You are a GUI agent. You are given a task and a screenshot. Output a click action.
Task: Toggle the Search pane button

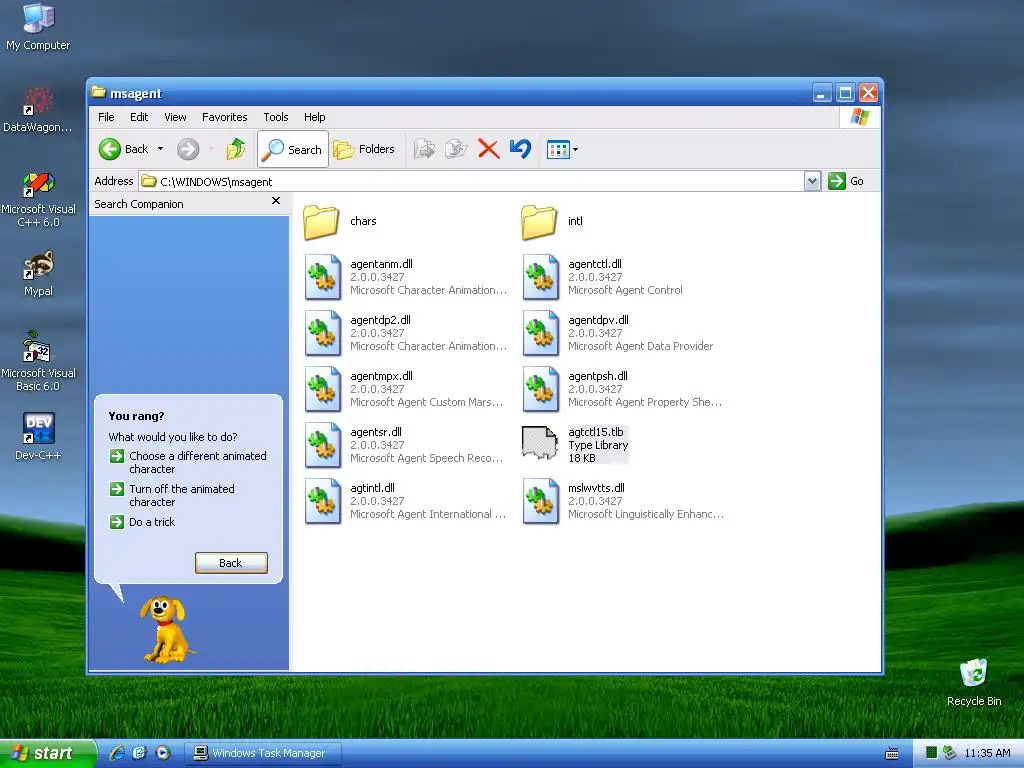(x=293, y=150)
